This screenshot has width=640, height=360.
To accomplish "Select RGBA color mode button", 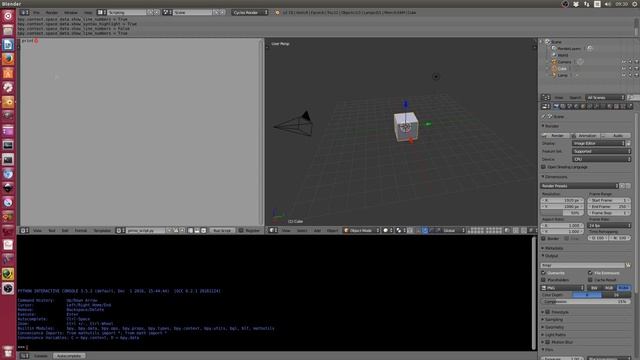I will (624, 288).
